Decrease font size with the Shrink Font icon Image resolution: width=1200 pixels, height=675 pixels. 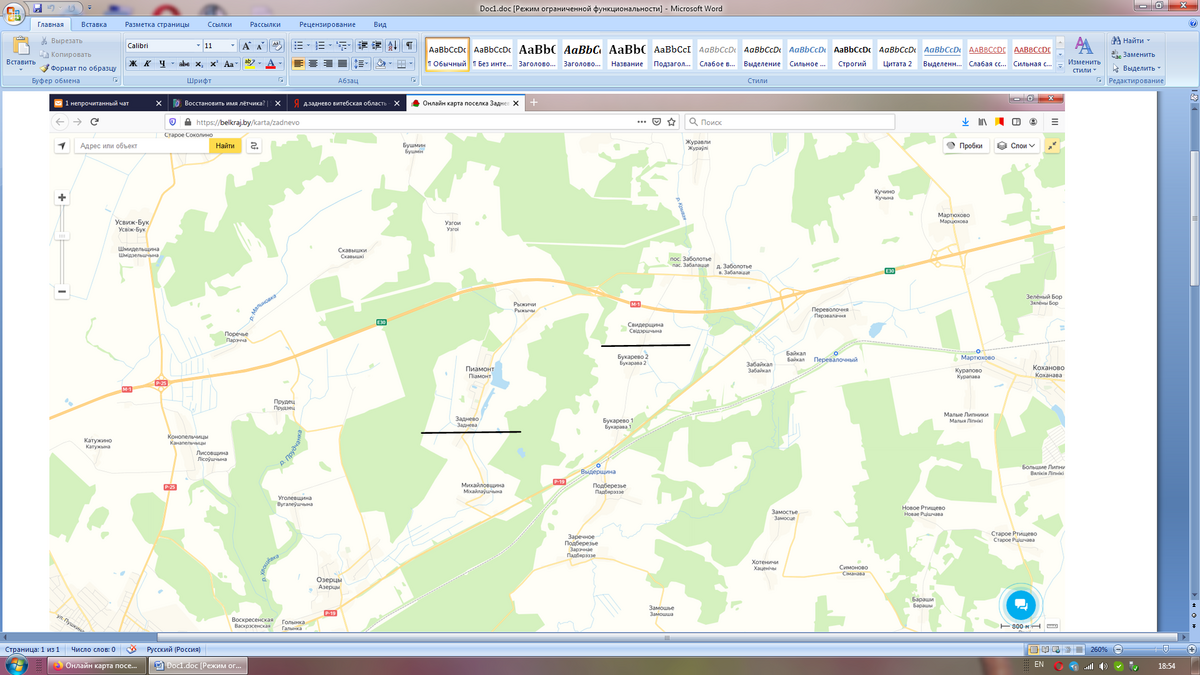pyautogui.click(x=260, y=45)
